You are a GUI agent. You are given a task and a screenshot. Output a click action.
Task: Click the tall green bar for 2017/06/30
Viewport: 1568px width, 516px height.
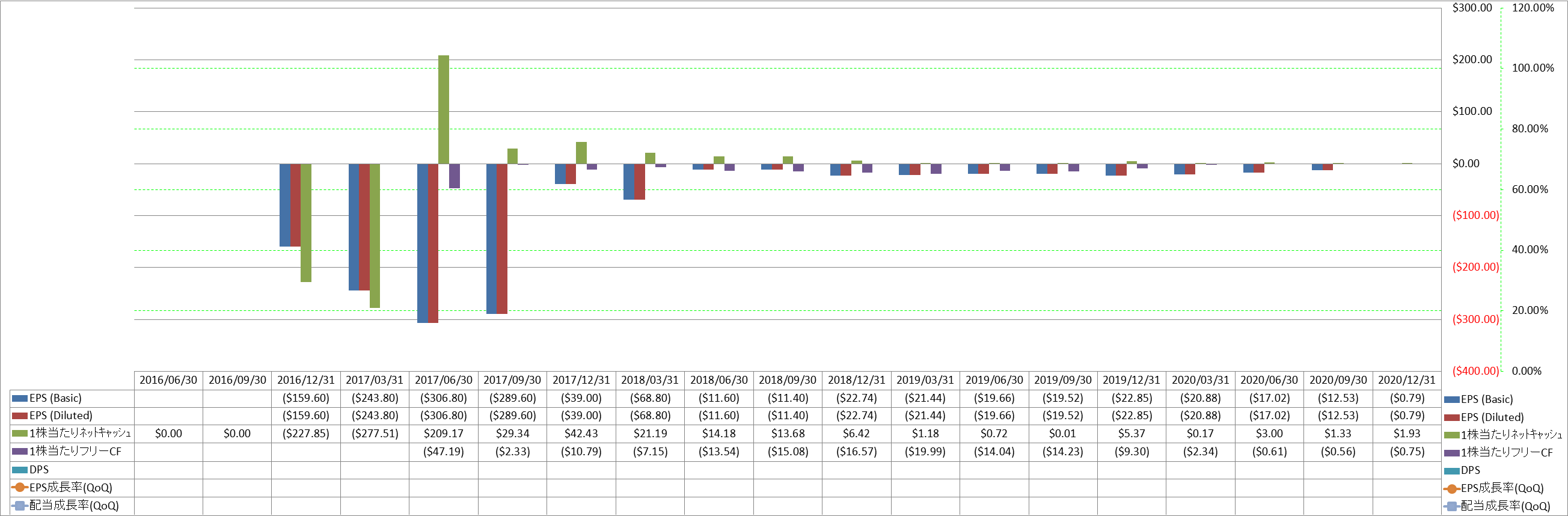(x=444, y=109)
